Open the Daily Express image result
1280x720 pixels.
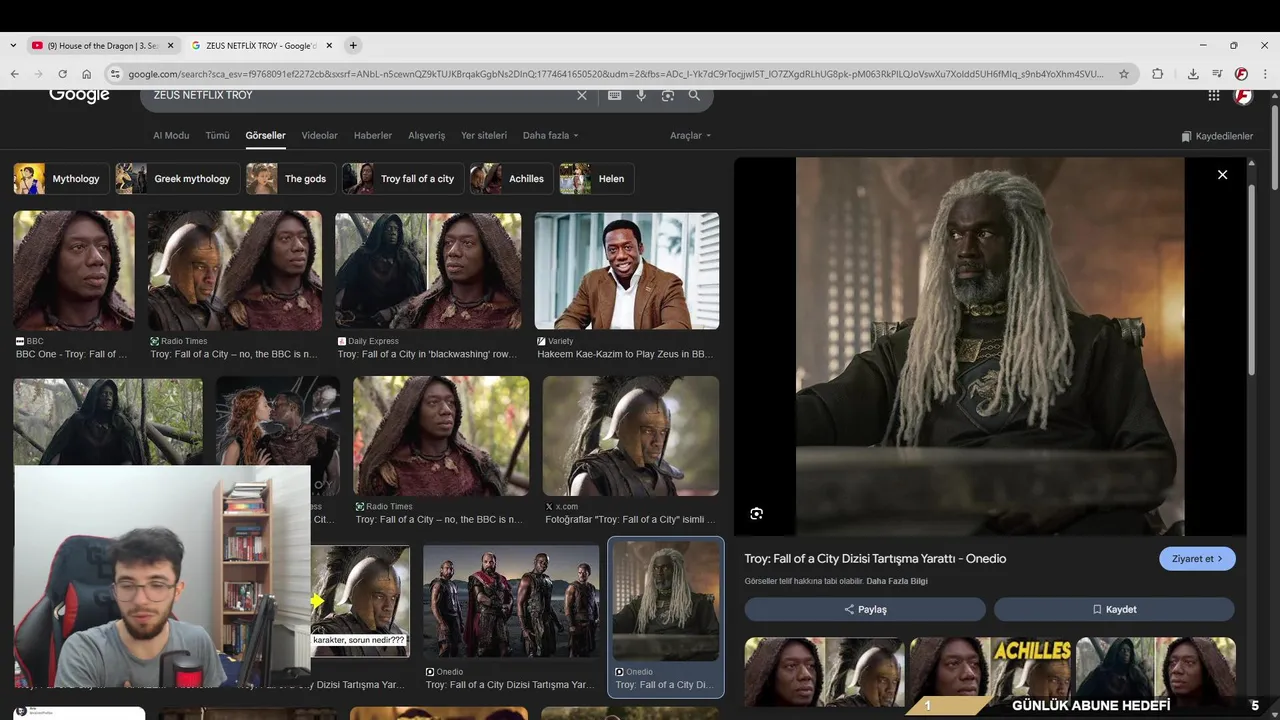click(428, 271)
